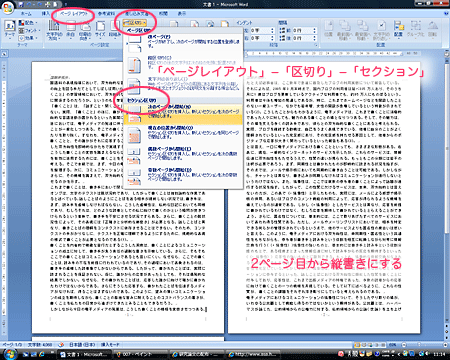Expand the 区切り breaks dropdown

point(135,23)
